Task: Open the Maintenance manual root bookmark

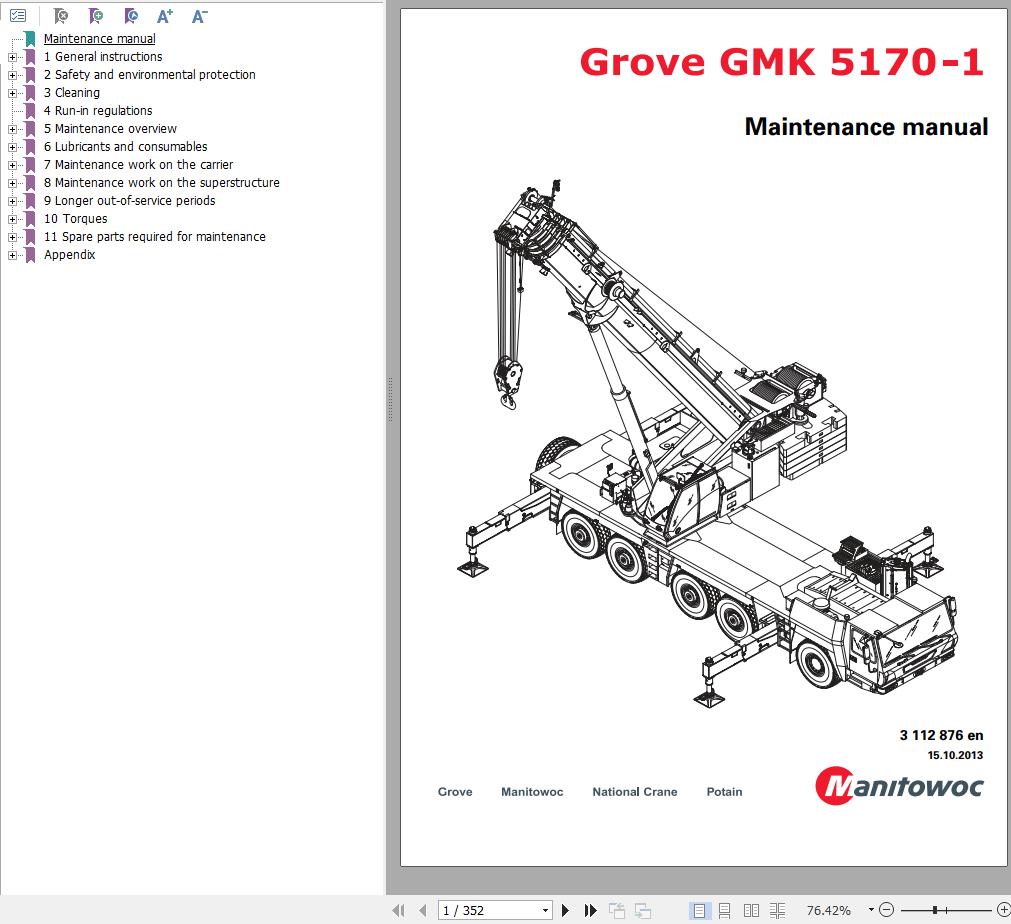Action: (x=99, y=39)
